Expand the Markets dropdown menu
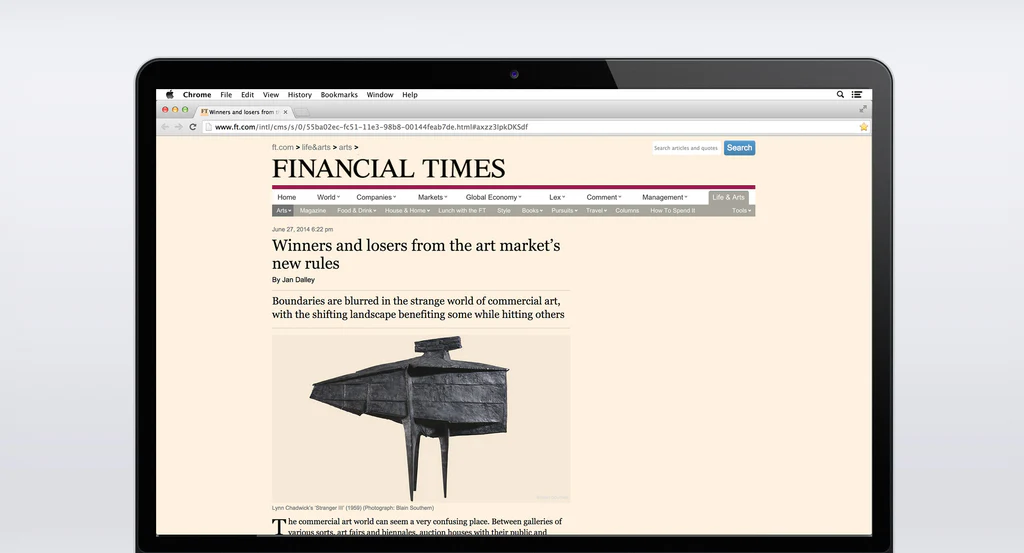This screenshot has width=1024, height=553. point(432,197)
